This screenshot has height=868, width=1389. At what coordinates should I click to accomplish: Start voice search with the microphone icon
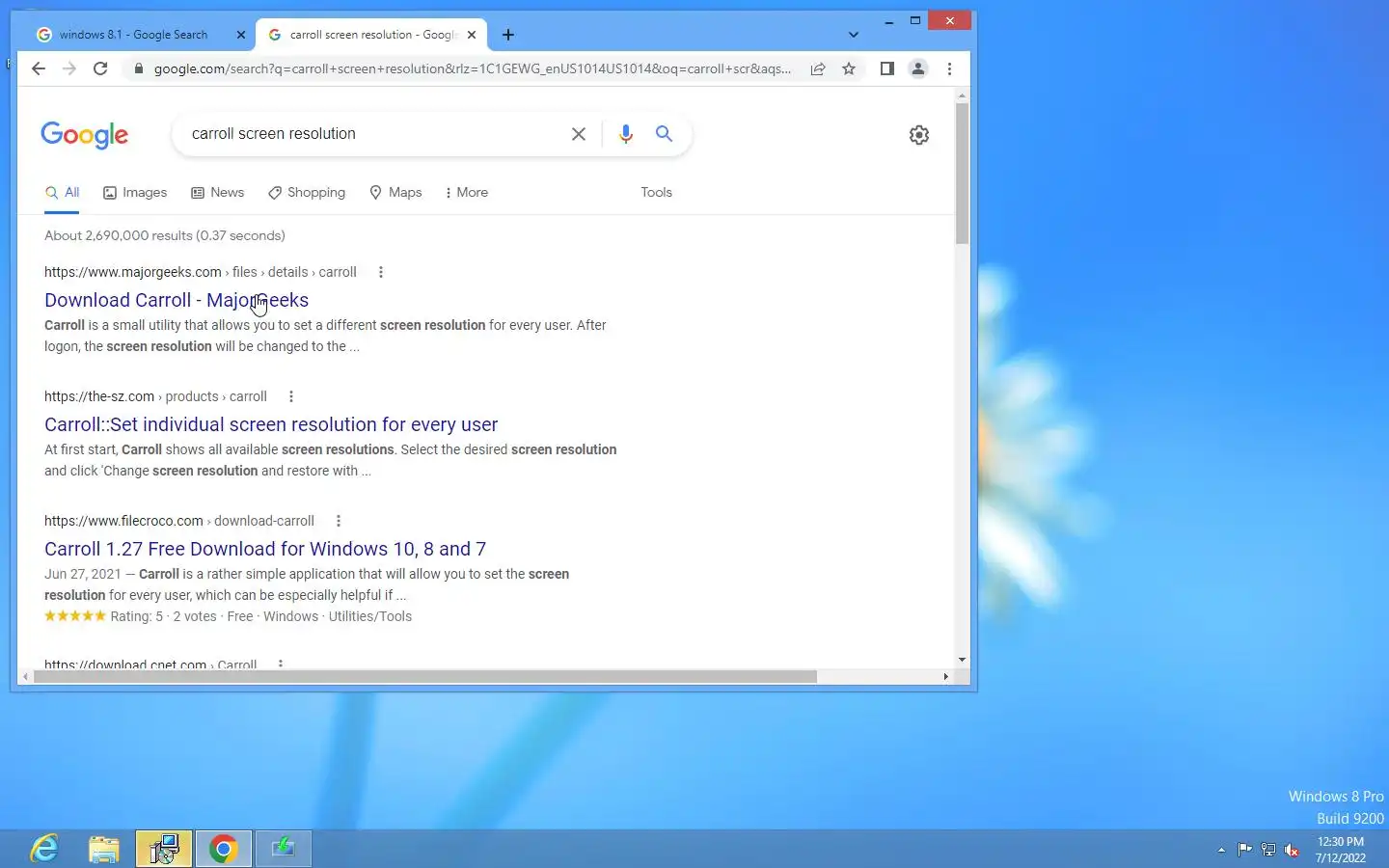[x=626, y=134]
